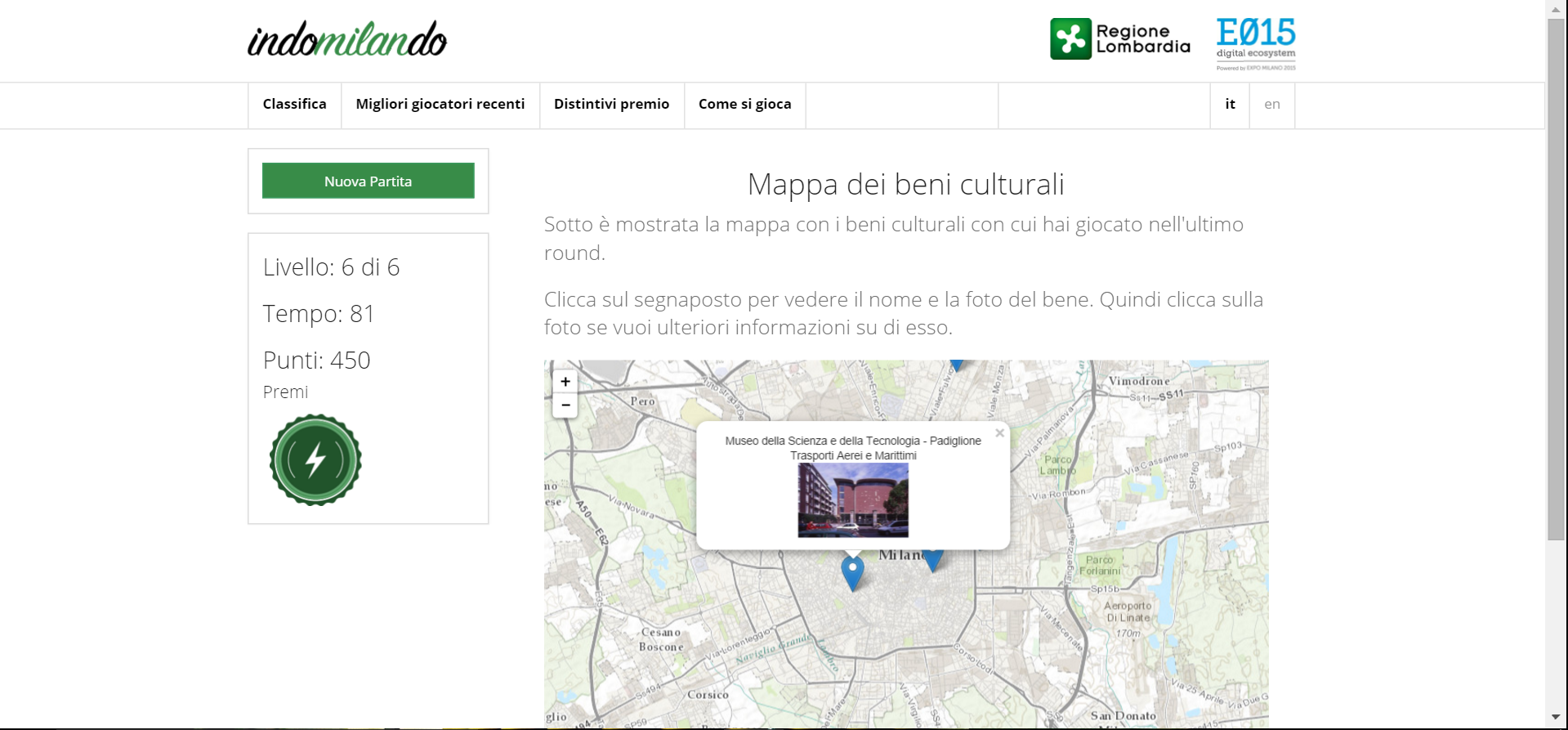Open Come si gioca instructions
Screen dimensions: 1568x730
pos(744,105)
